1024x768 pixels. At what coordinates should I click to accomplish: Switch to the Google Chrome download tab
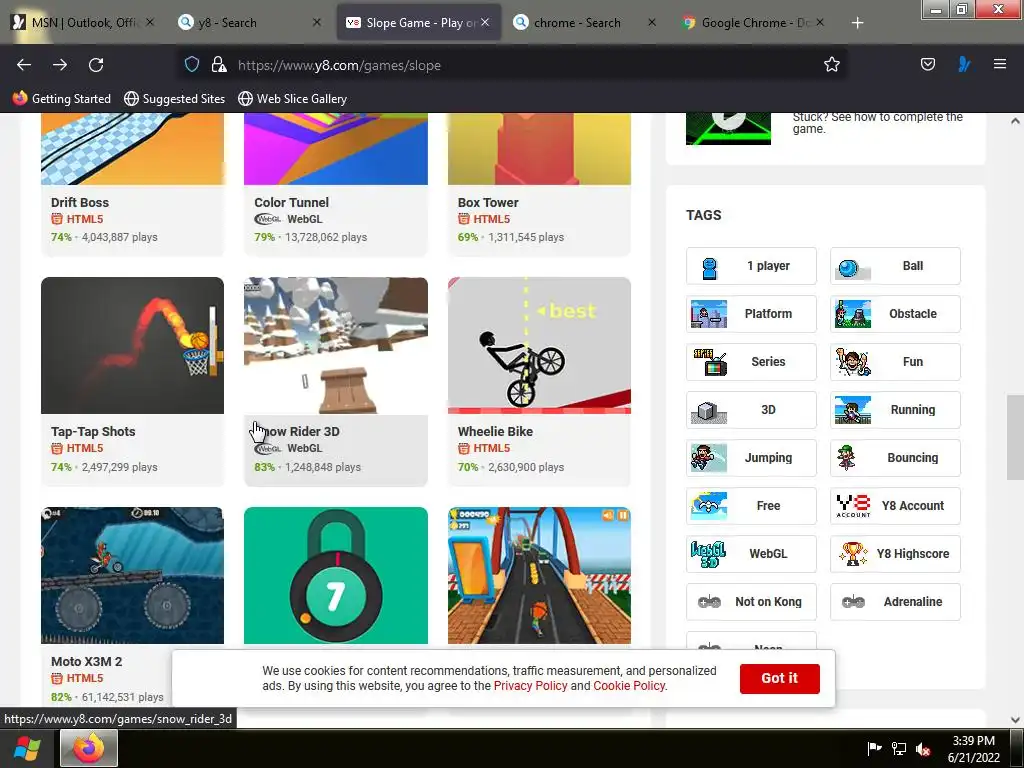tap(752, 22)
